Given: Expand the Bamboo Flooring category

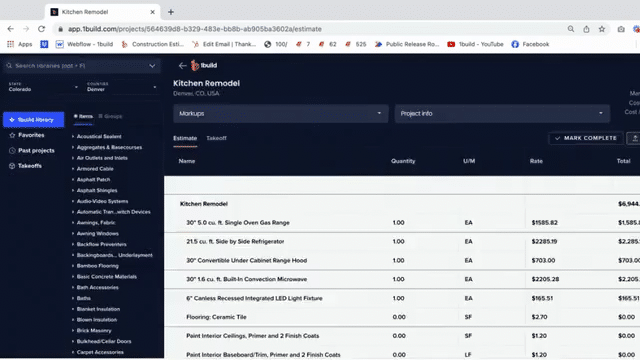Looking at the screenshot, I should [x=95, y=266].
